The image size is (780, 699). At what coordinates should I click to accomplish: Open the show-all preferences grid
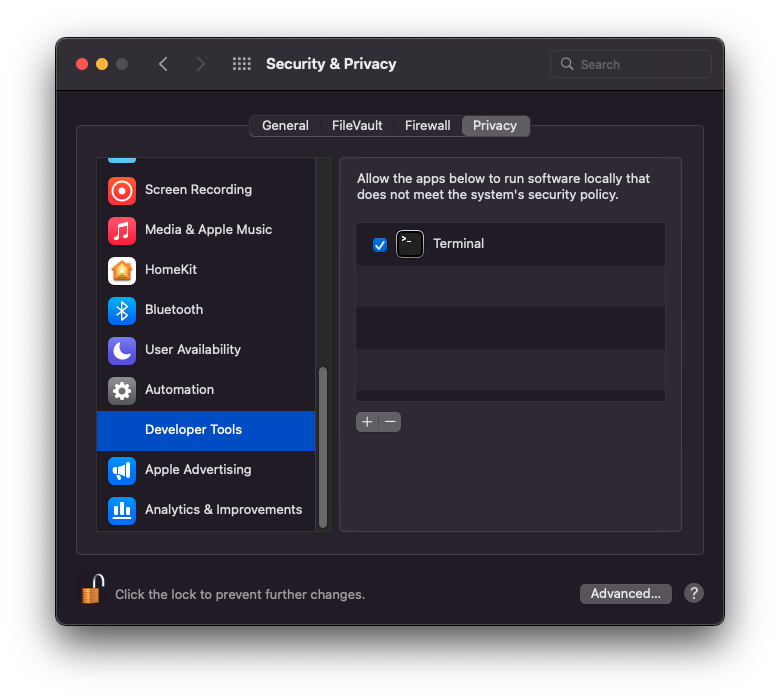242,64
